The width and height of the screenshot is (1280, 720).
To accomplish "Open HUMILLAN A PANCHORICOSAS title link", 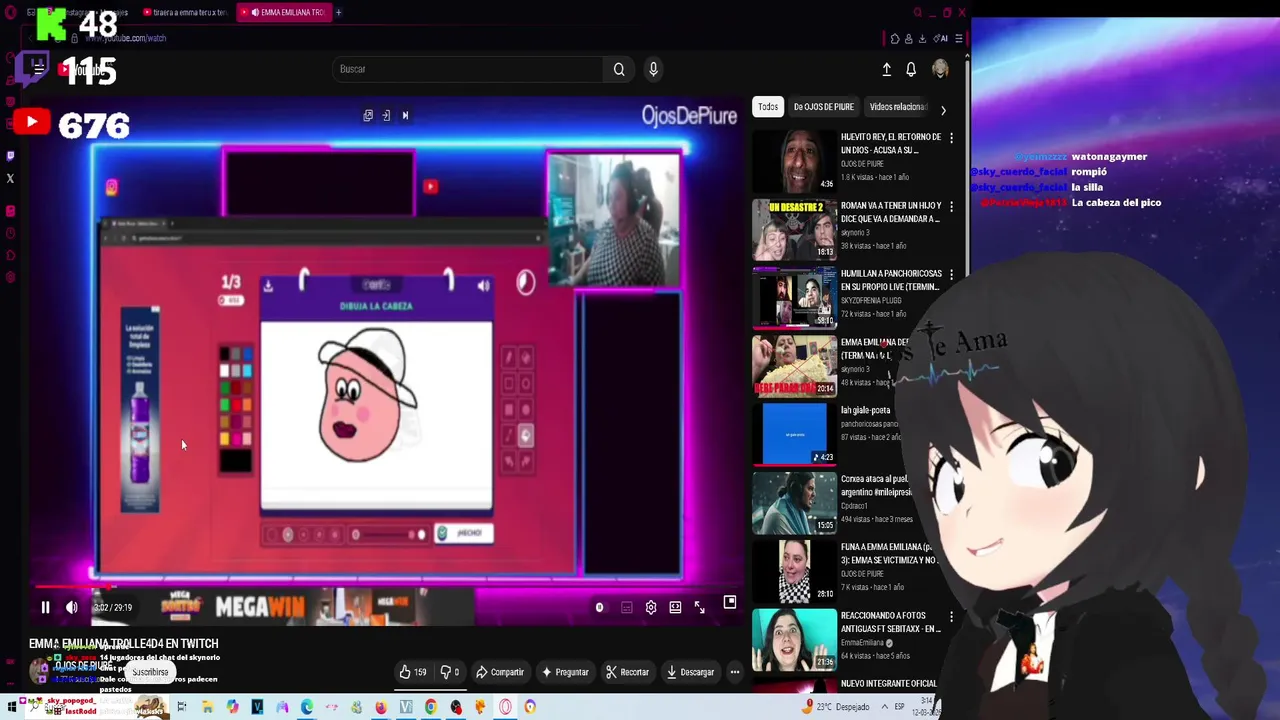I will tap(891, 280).
